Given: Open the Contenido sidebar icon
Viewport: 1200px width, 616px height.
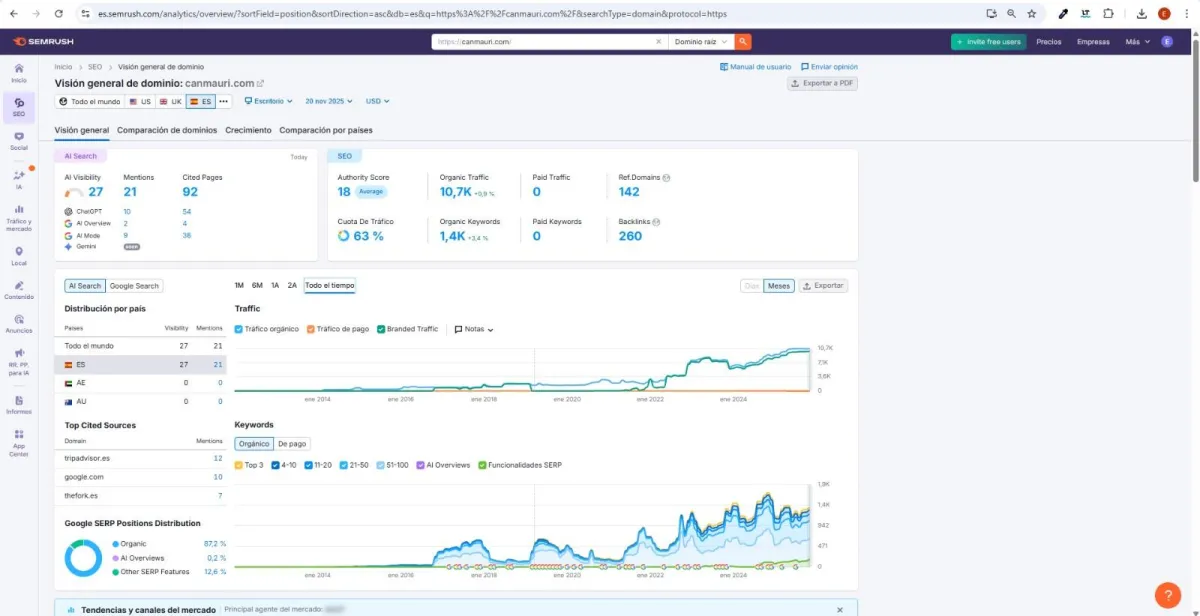Looking at the screenshot, I should 18,290.
